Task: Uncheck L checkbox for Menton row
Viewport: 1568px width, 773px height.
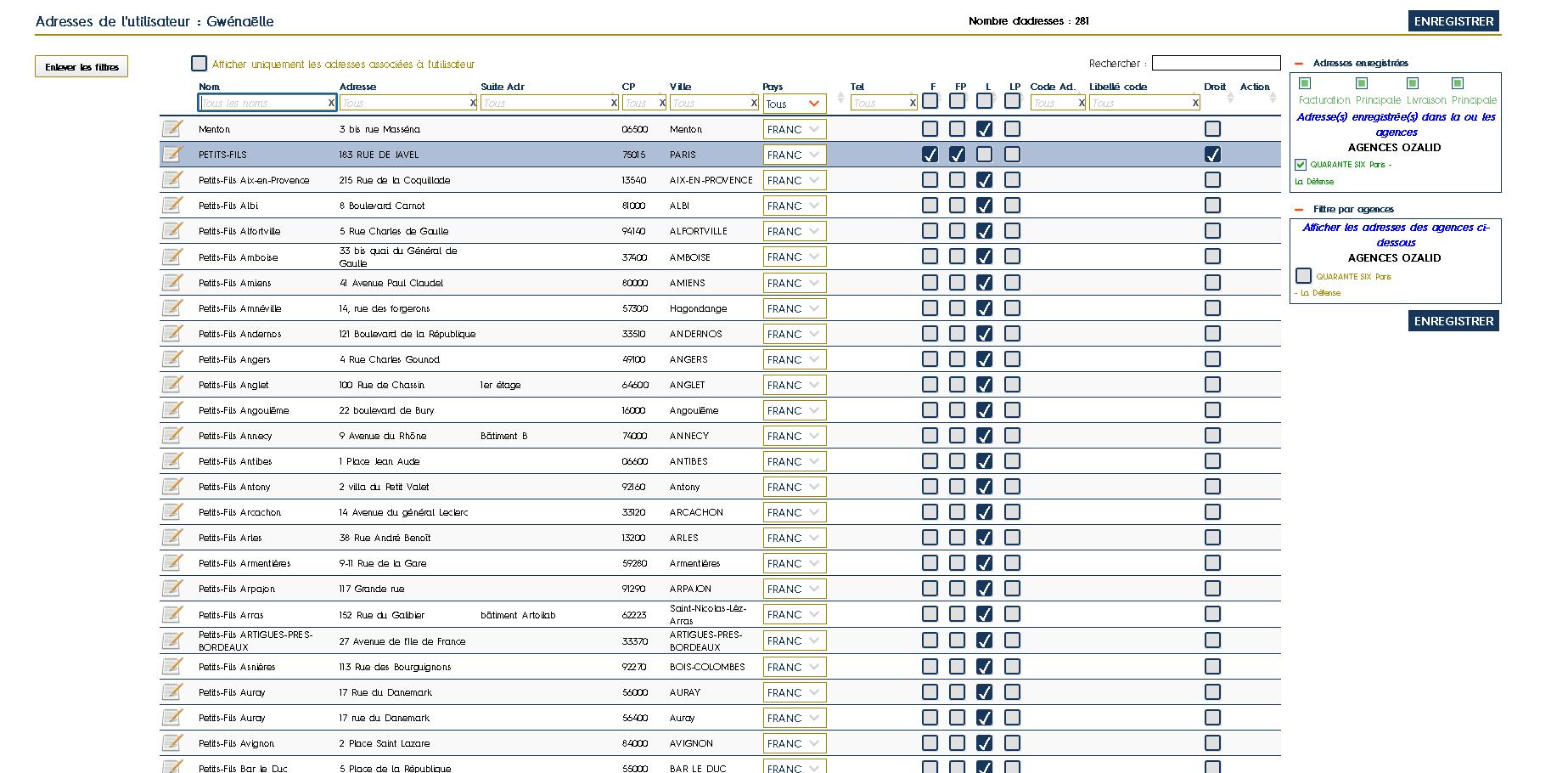Action: (984, 129)
